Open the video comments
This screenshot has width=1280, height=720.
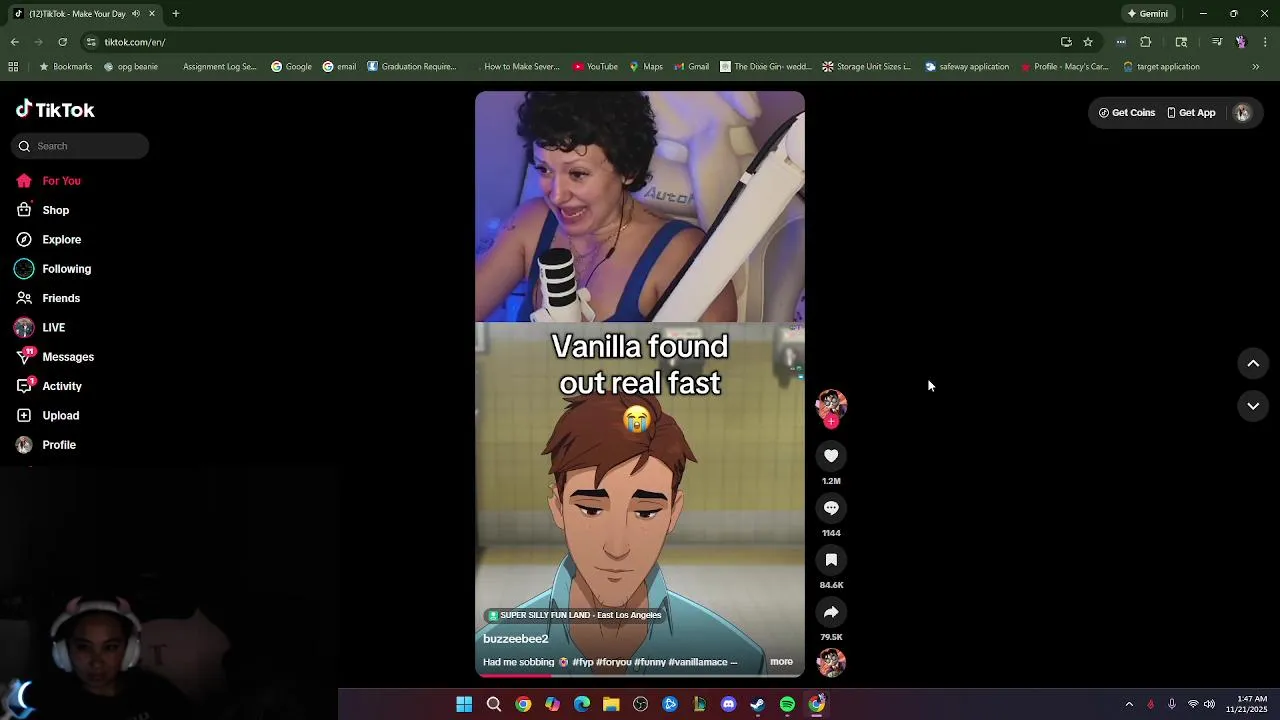pyautogui.click(x=831, y=508)
